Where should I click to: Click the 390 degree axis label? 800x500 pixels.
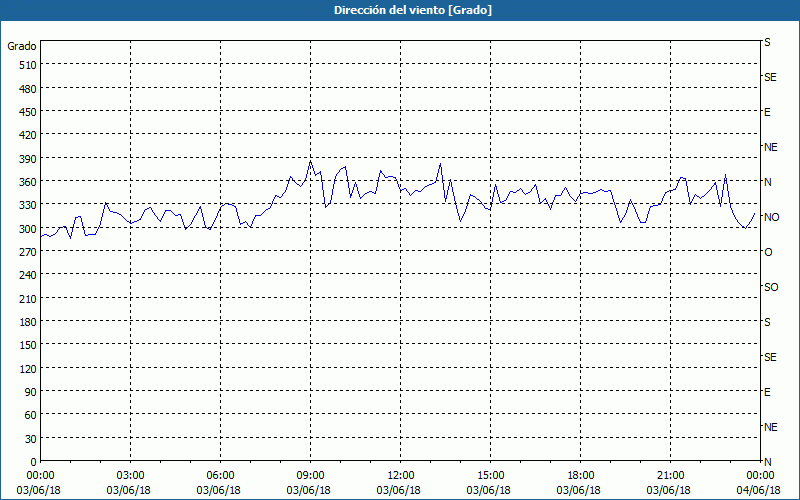coord(29,159)
